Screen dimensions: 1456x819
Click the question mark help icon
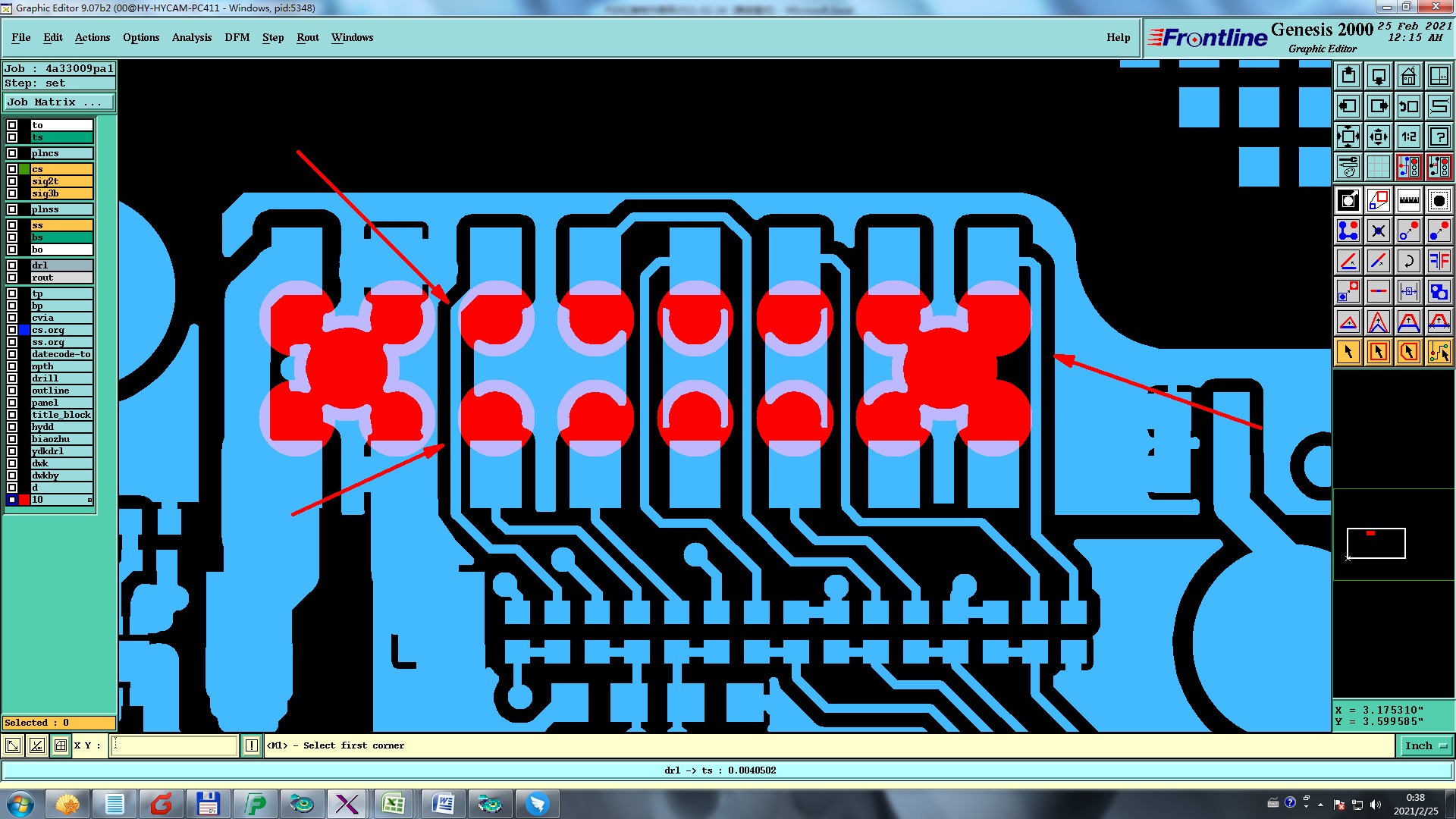coord(1439,136)
